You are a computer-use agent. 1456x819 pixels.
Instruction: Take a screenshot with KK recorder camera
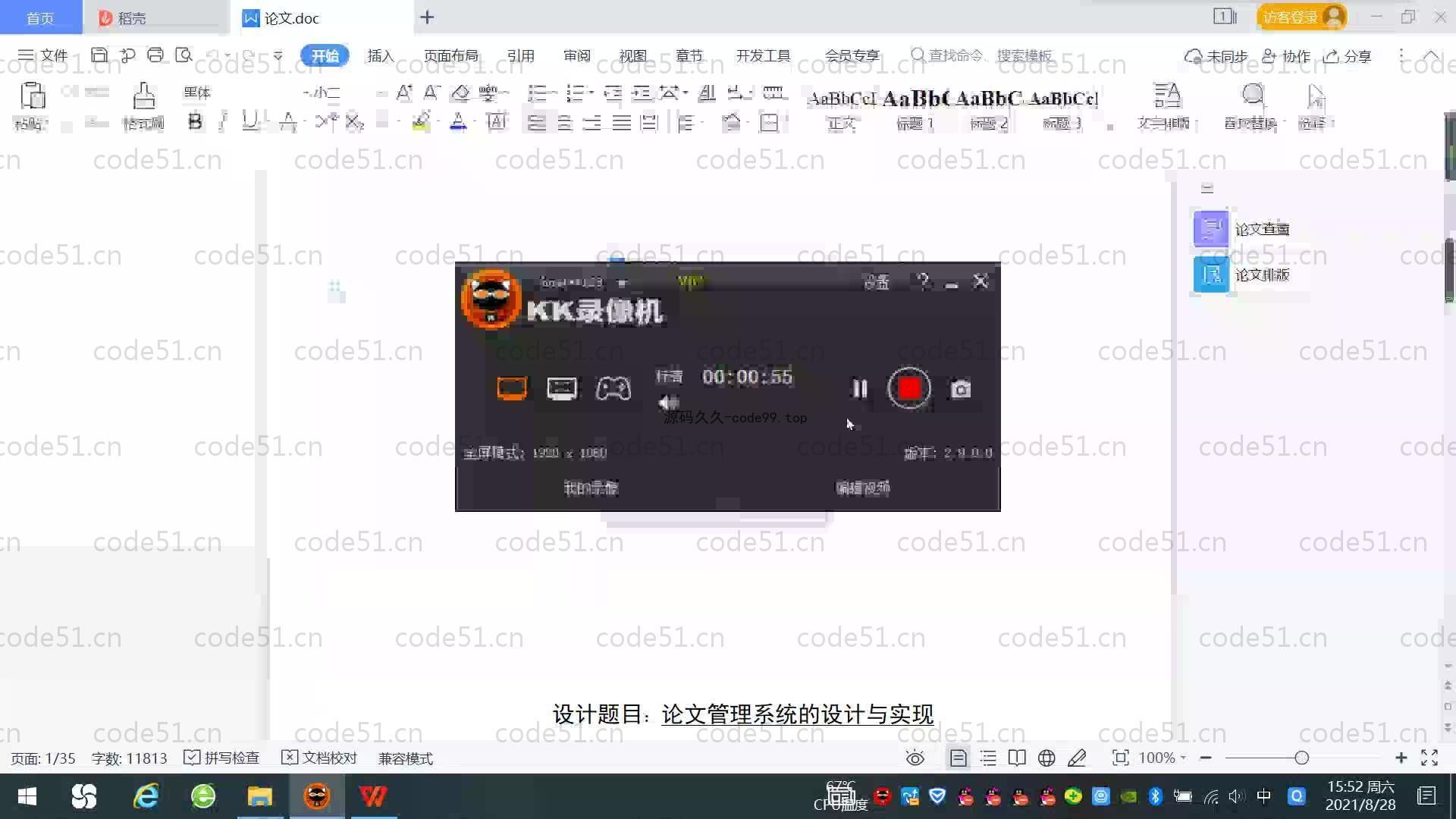pyautogui.click(x=961, y=389)
